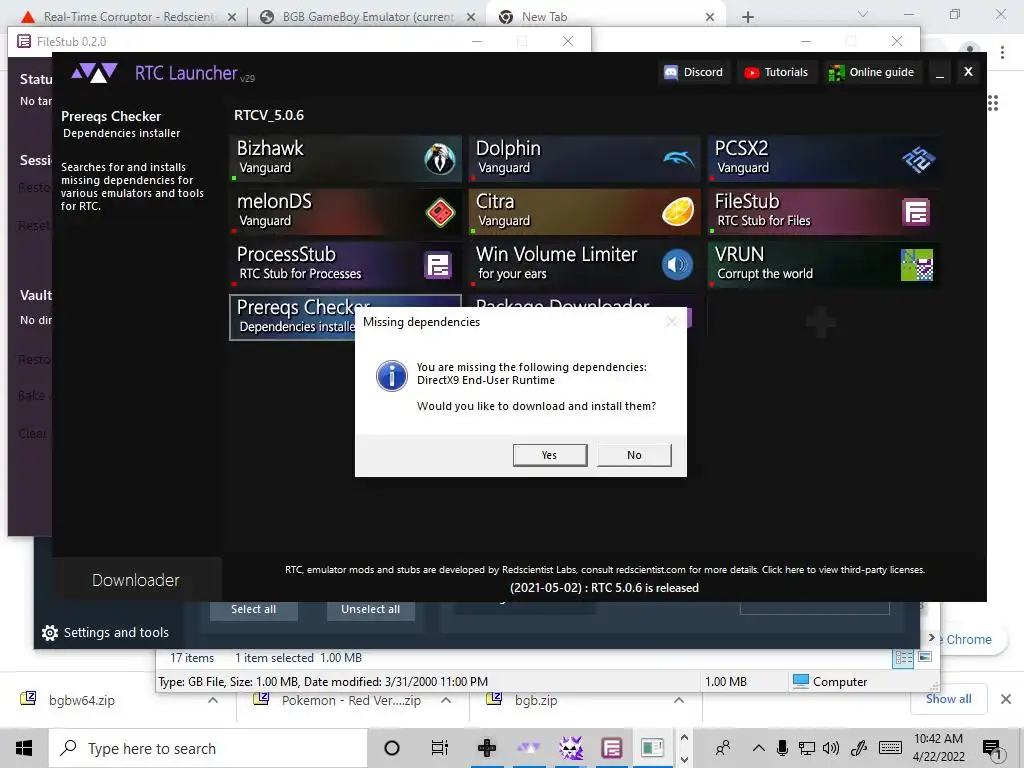Open the Downloader section
This screenshot has height=768, width=1024.
(x=136, y=580)
